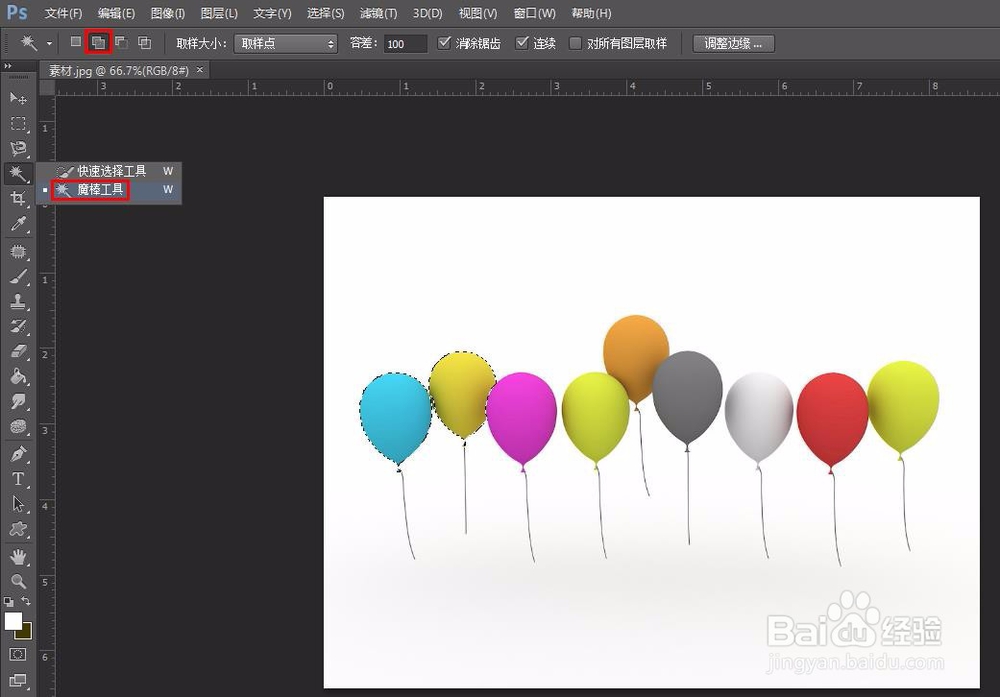The image size is (1000, 697).
Task: Select the Custom Shape tool
Action: pyautogui.click(x=18, y=529)
